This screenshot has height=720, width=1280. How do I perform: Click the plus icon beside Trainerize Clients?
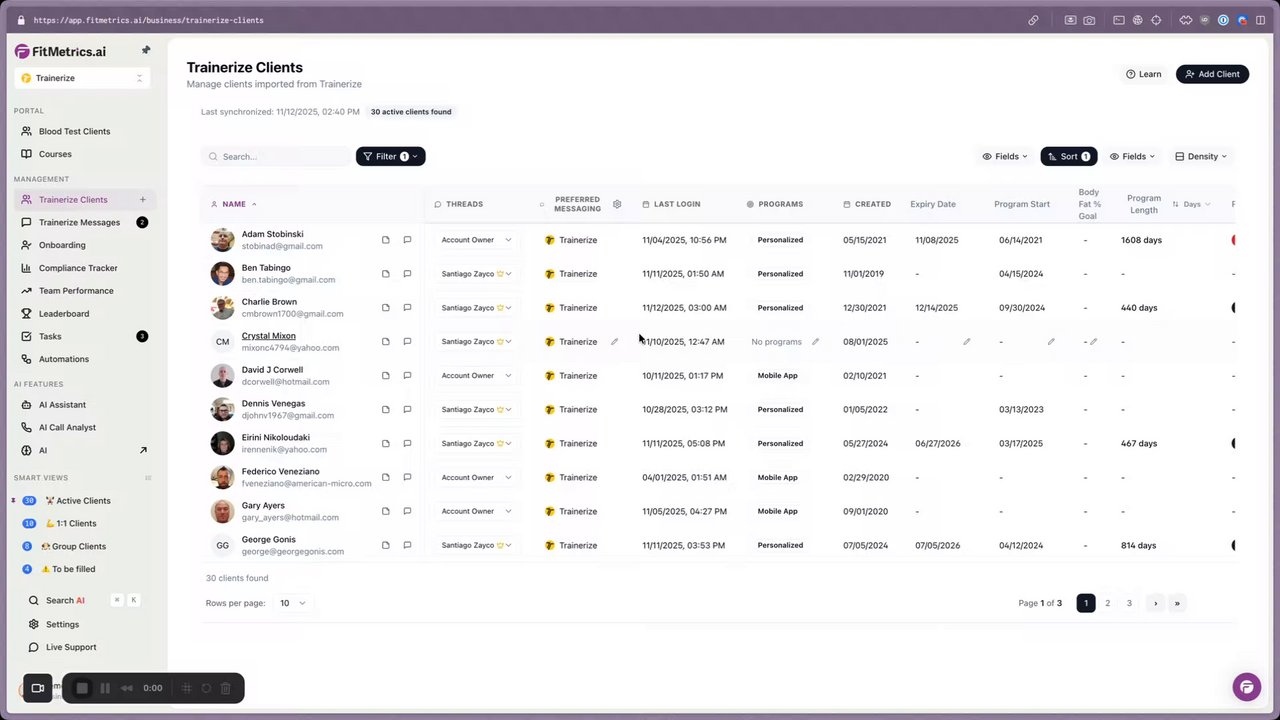coord(142,200)
